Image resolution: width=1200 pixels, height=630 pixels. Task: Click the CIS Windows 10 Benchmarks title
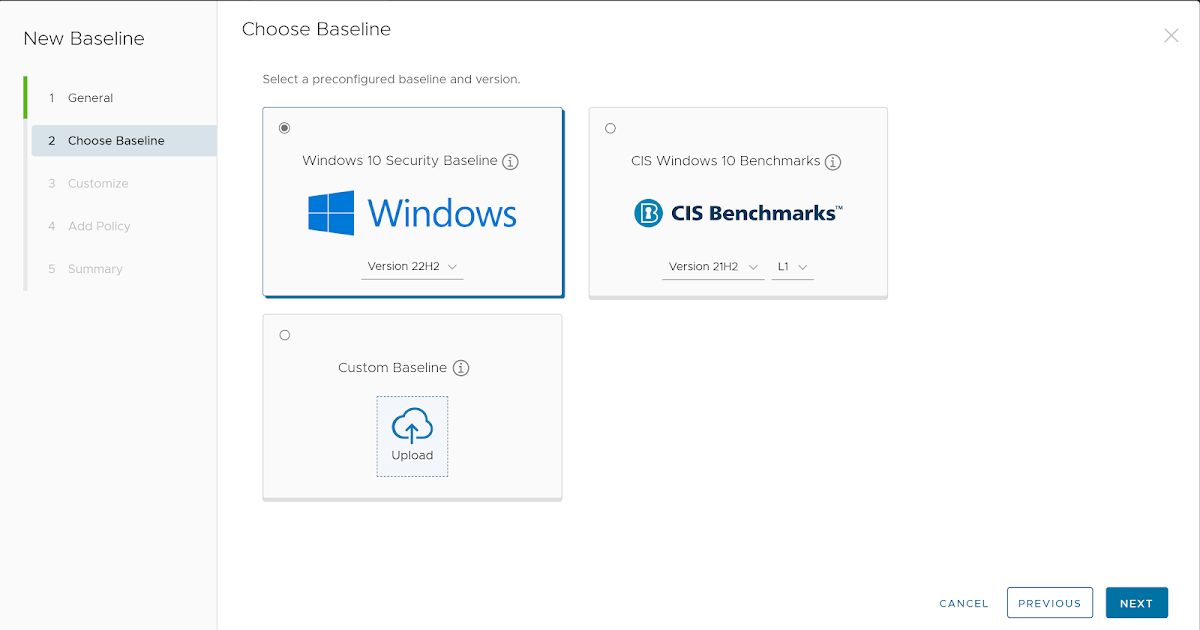(x=726, y=161)
